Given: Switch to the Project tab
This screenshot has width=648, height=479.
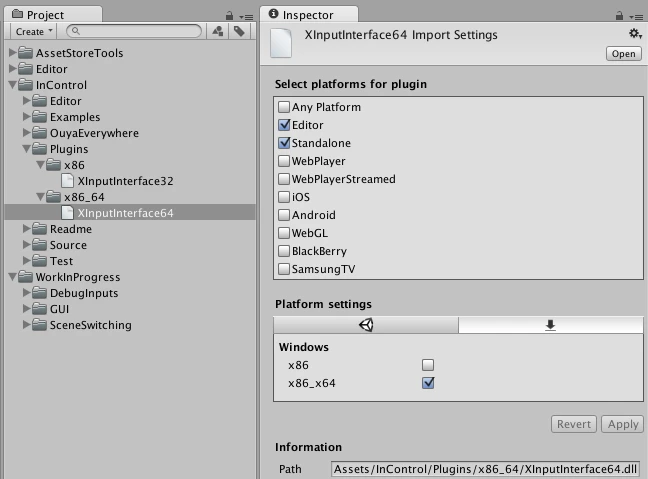Looking at the screenshot, I should 53,15.
